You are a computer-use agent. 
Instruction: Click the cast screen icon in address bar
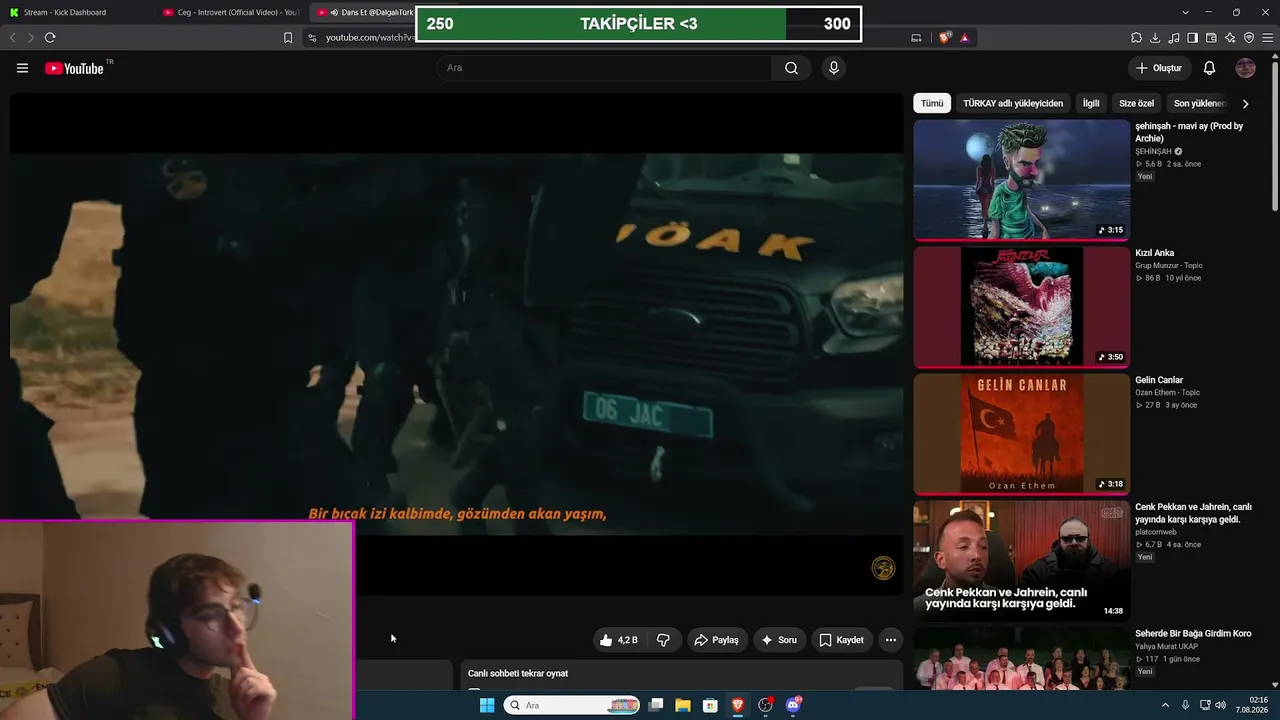[x=916, y=38]
